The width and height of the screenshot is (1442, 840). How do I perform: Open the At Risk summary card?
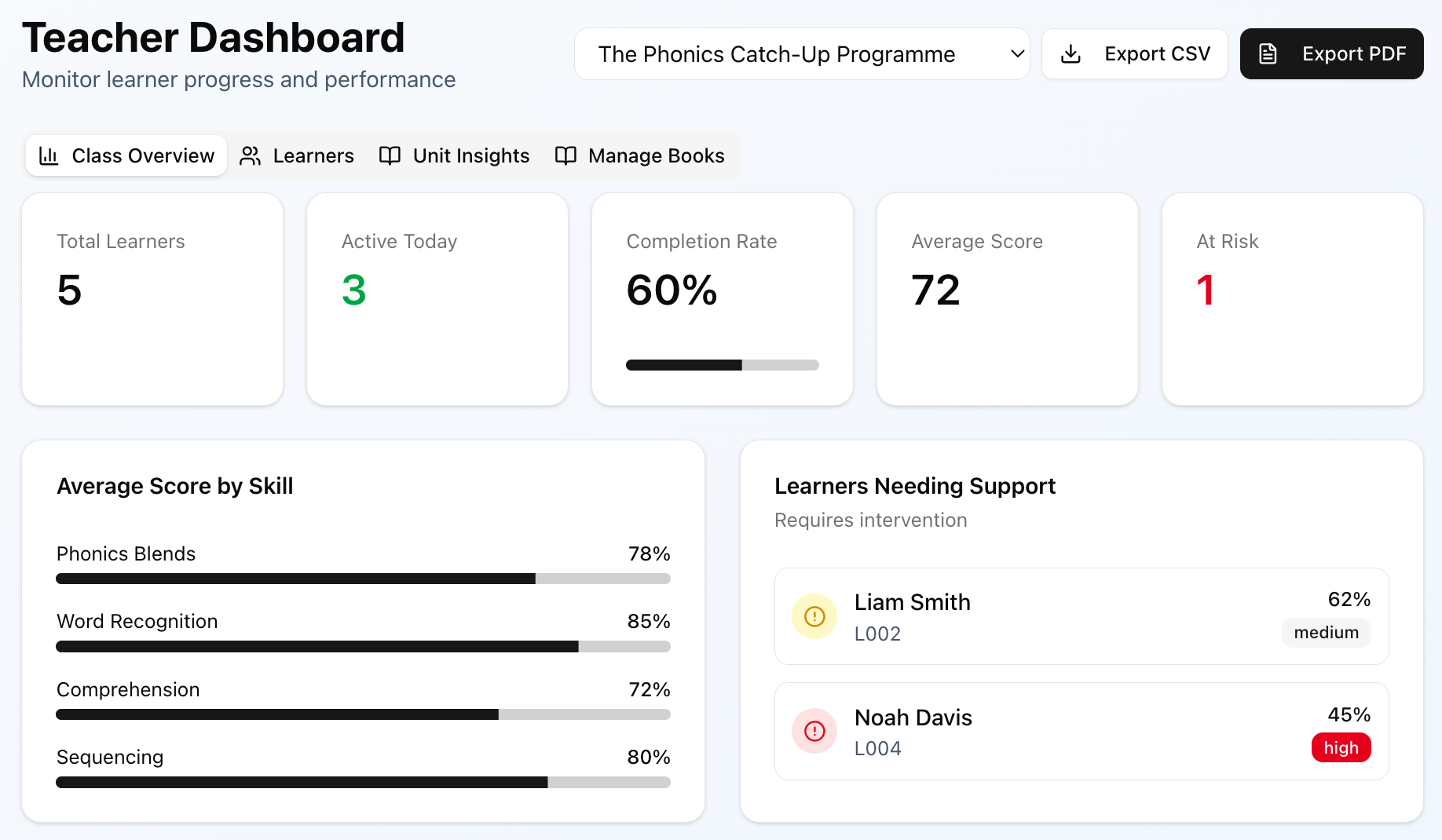[x=1292, y=299]
